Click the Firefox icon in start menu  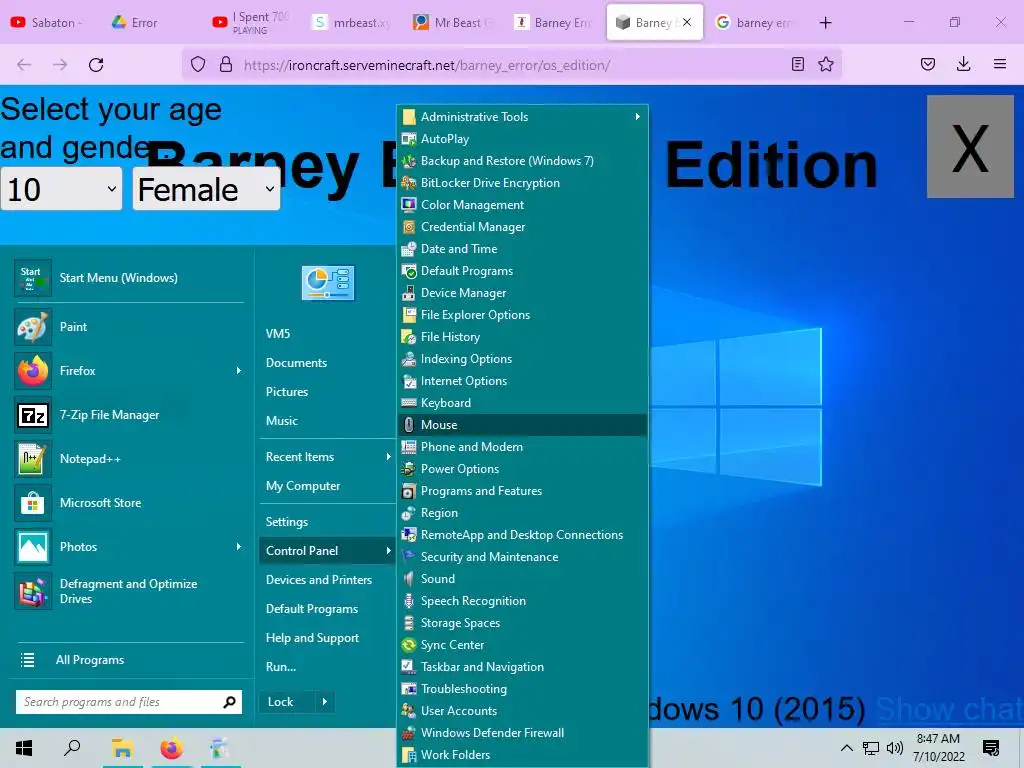click(33, 371)
